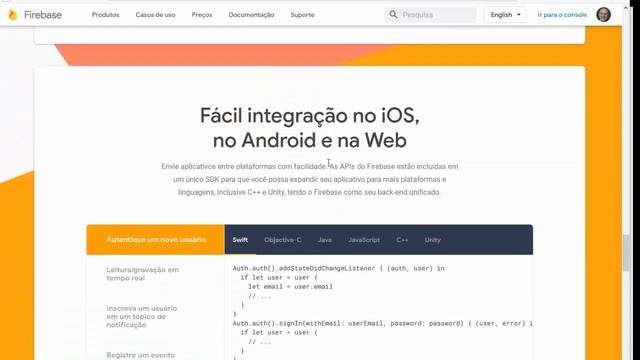This screenshot has width=640, height=360.
Task: Click the Firebase wordmark text
Action: [x=43, y=15]
